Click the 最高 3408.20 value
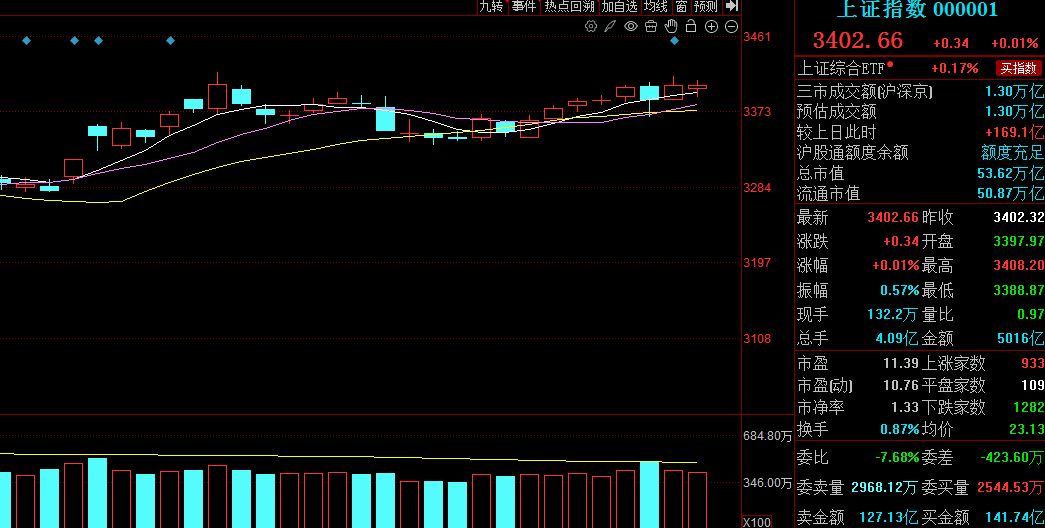 coord(1018,266)
